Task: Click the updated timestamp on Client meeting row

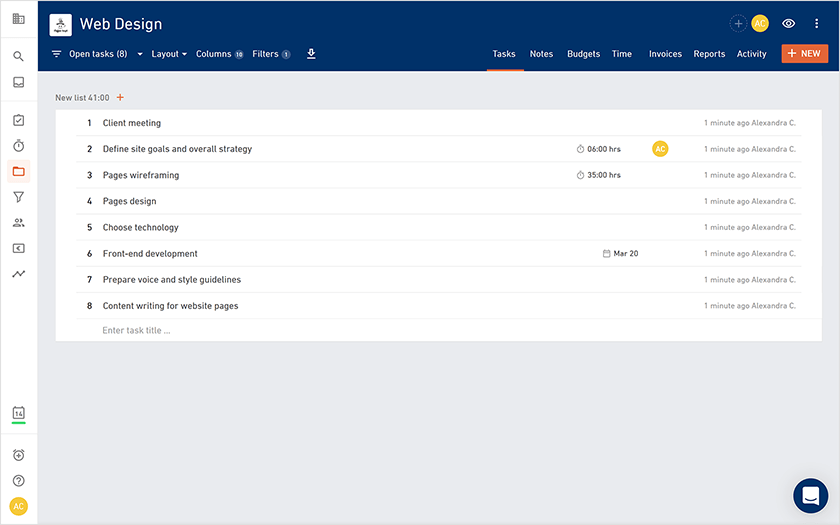Action: pyautogui.click(x=749, y=123)
